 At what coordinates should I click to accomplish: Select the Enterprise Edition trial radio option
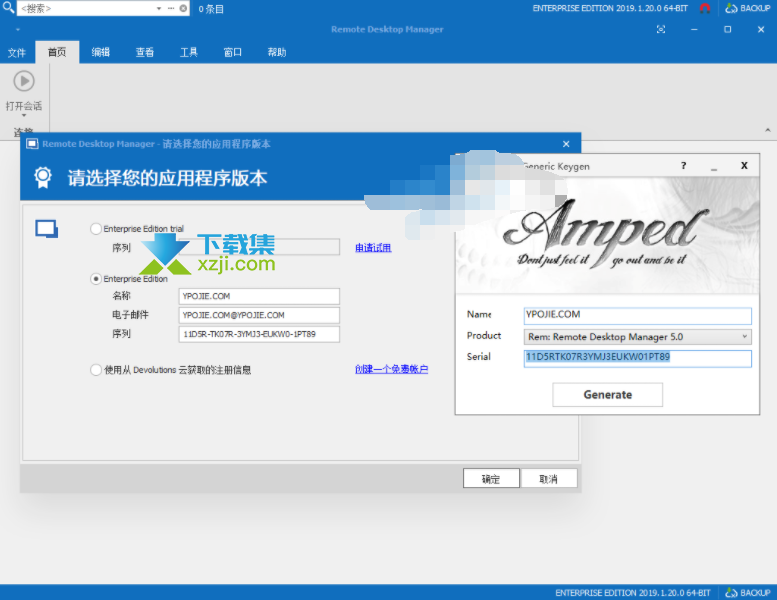96,229
